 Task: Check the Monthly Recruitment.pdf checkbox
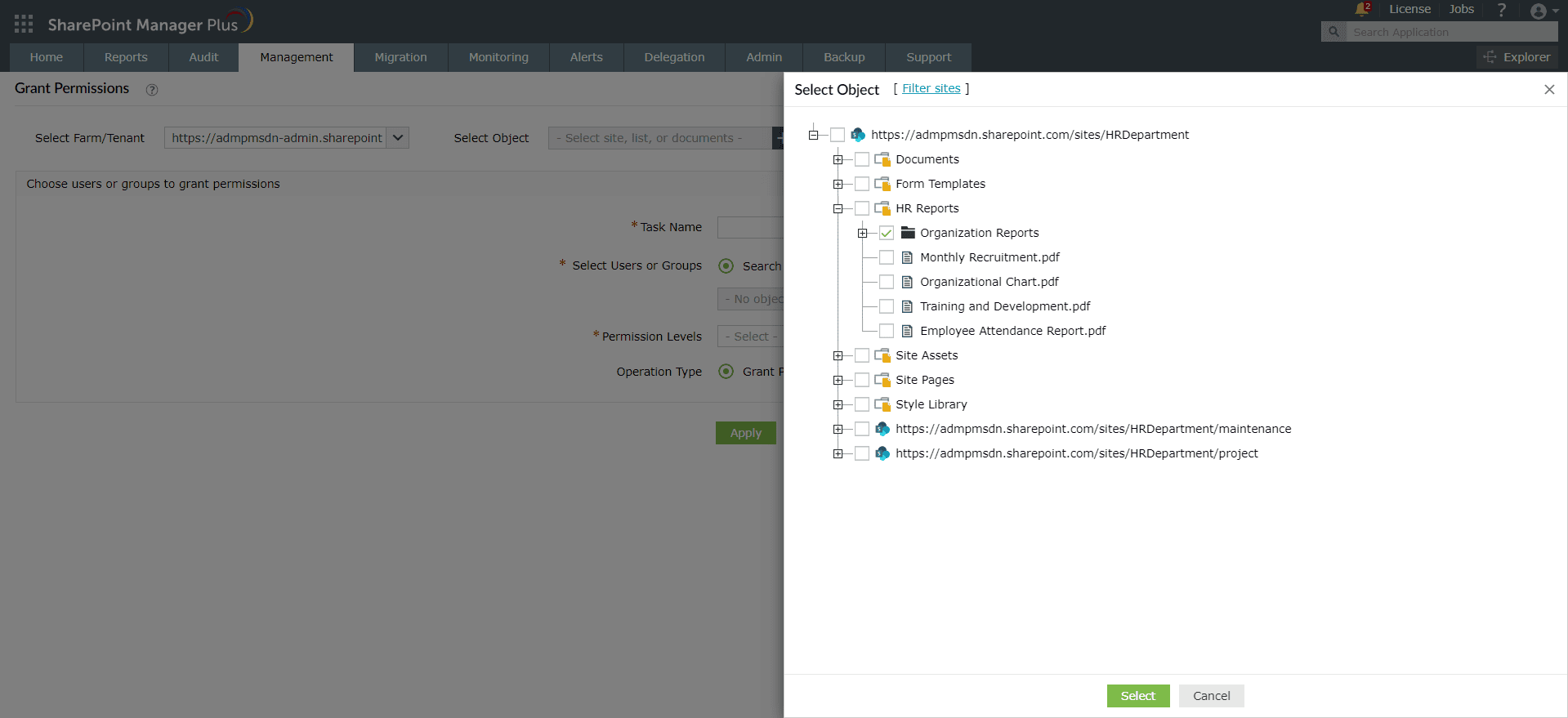pos(887,257)
